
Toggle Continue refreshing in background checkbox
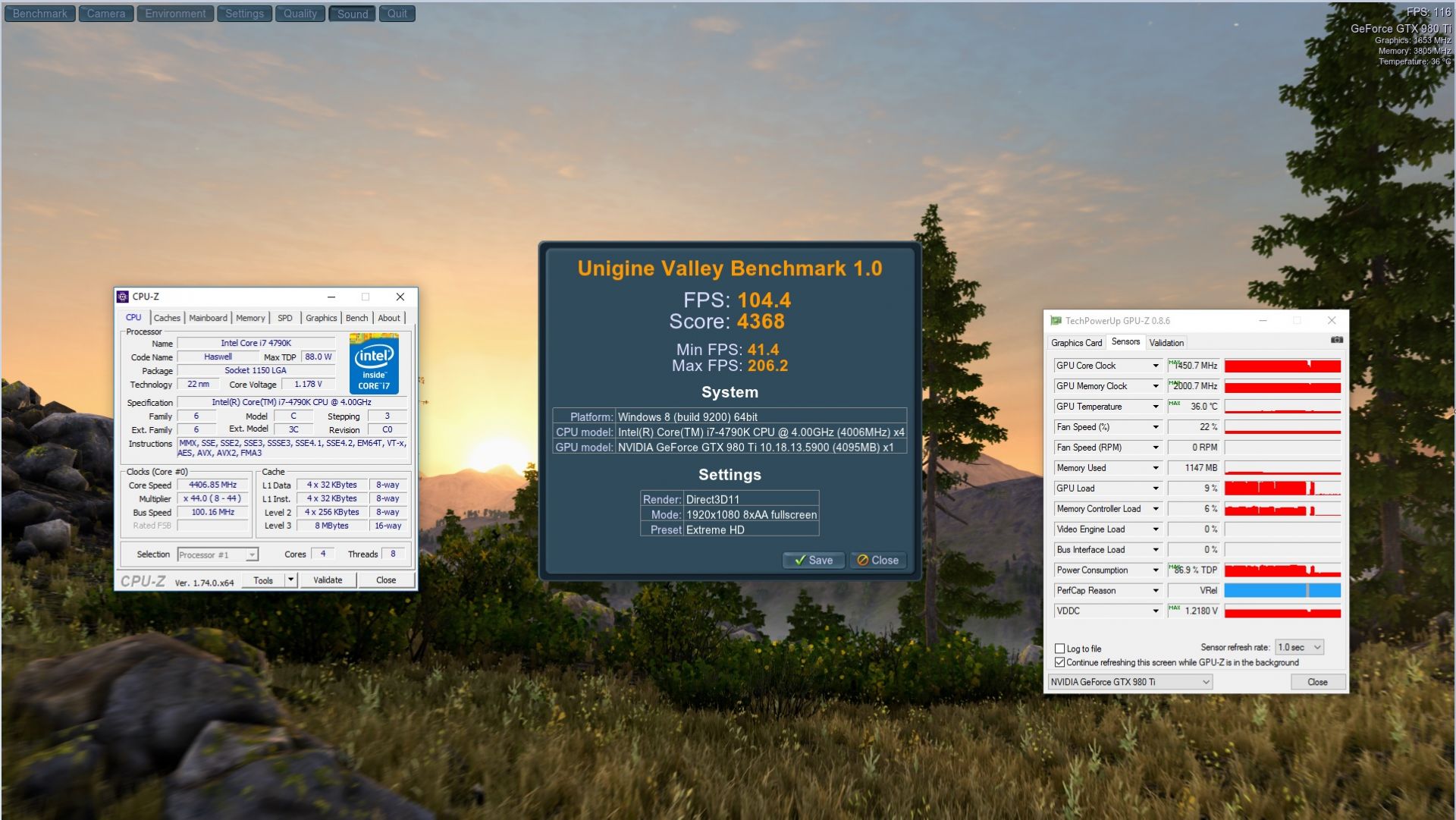1060,662
